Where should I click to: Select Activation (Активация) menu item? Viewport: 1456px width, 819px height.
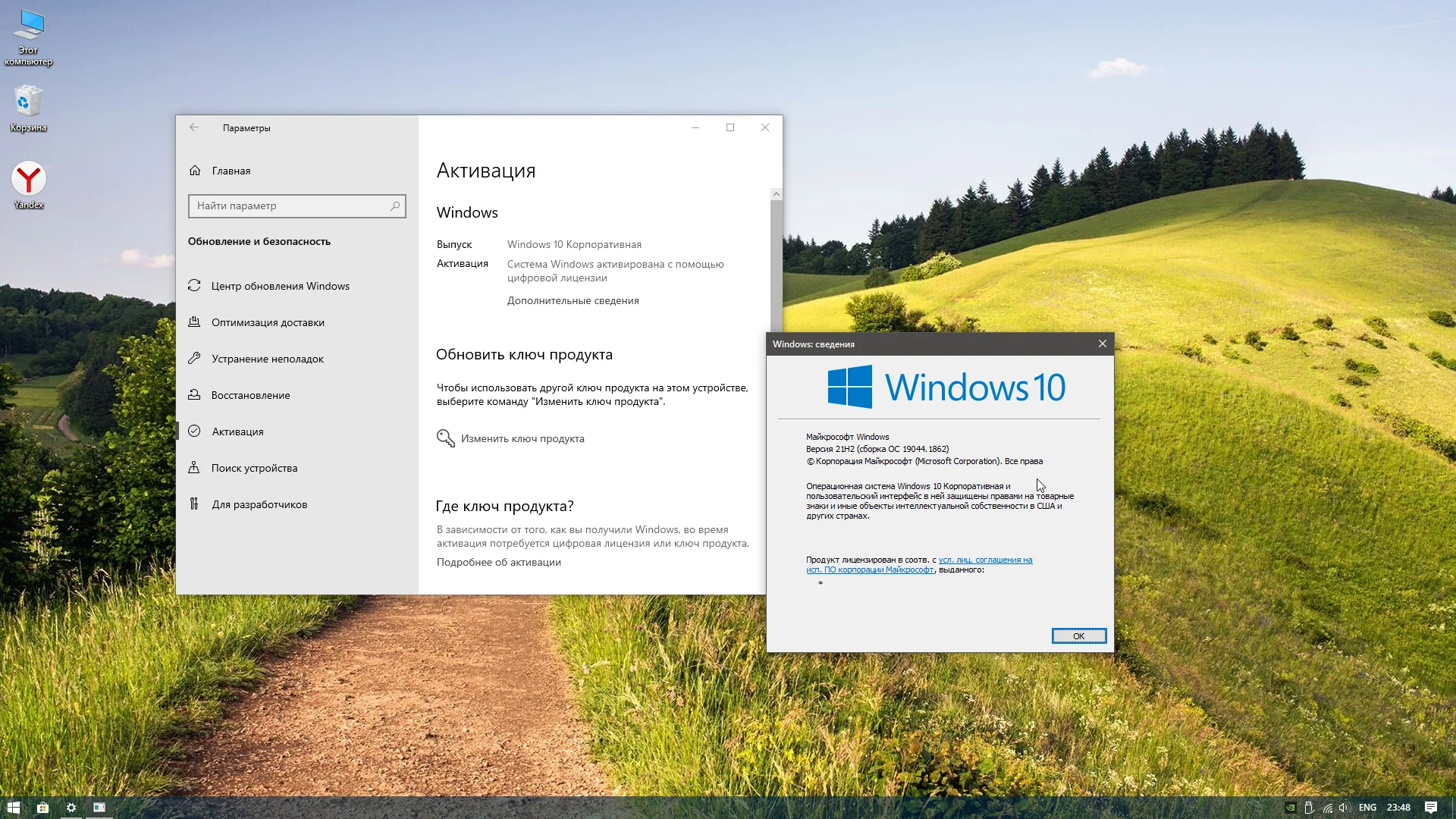[x=237, y=431]
